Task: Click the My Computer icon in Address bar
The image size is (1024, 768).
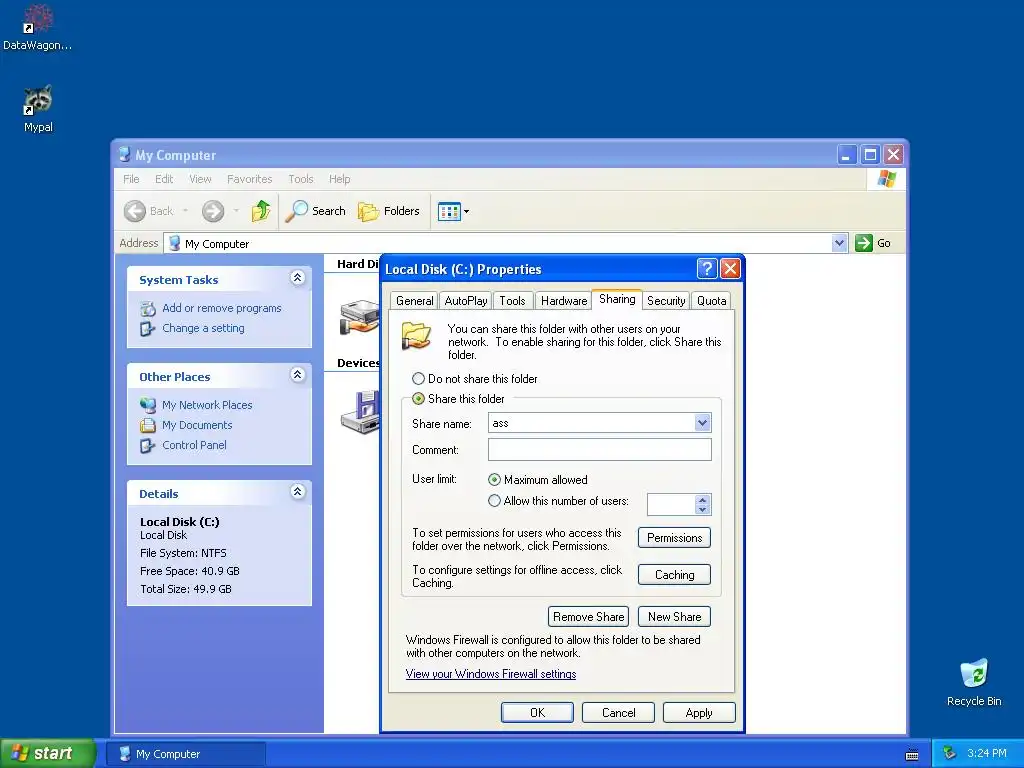Action: pos(174,243)
